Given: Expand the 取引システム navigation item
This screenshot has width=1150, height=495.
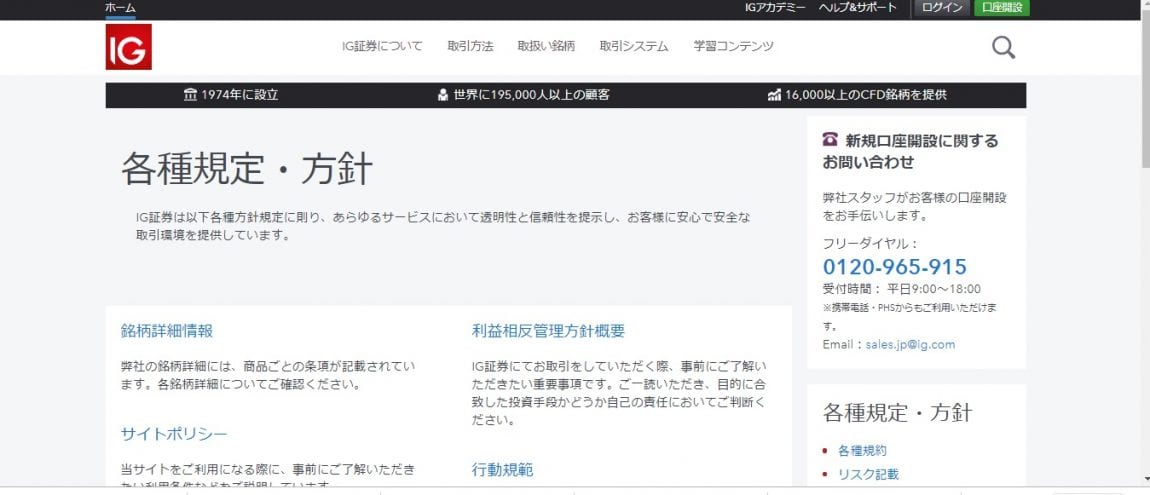Looking at the screenshot, I should tap(634, 46).
